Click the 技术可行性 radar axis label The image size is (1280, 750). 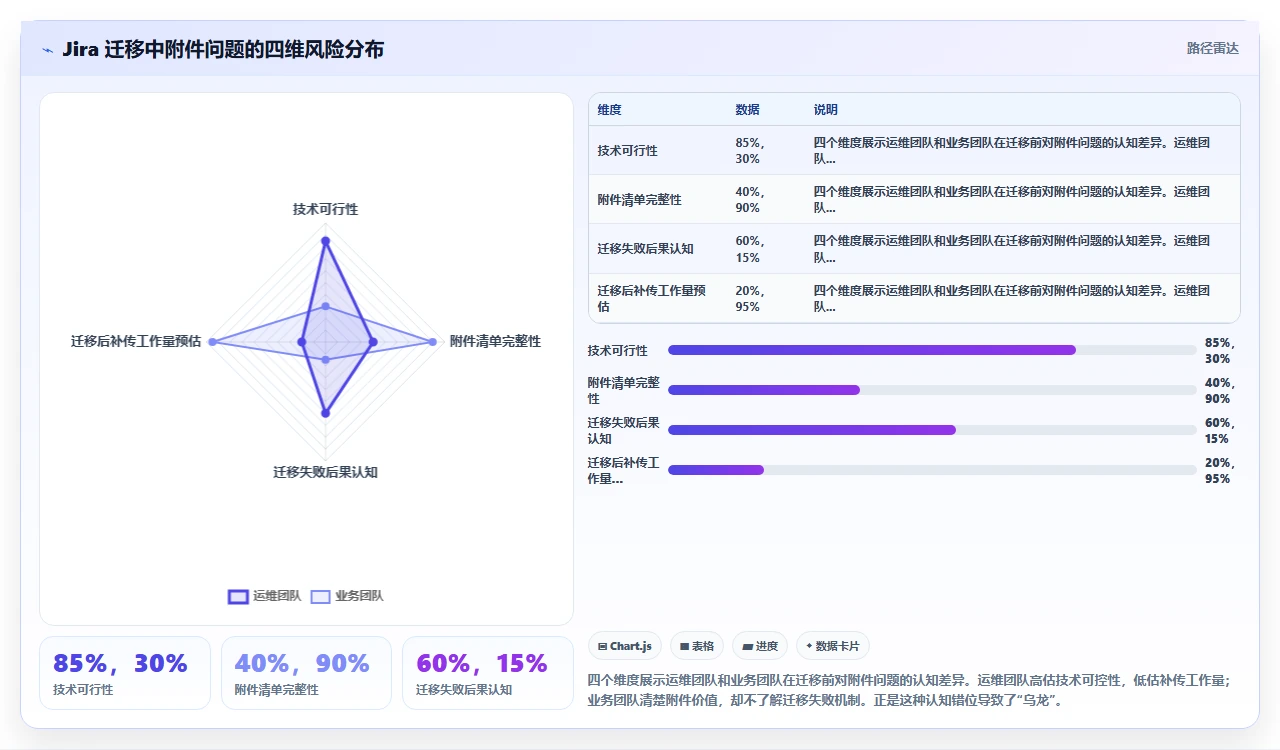(325, 209)
